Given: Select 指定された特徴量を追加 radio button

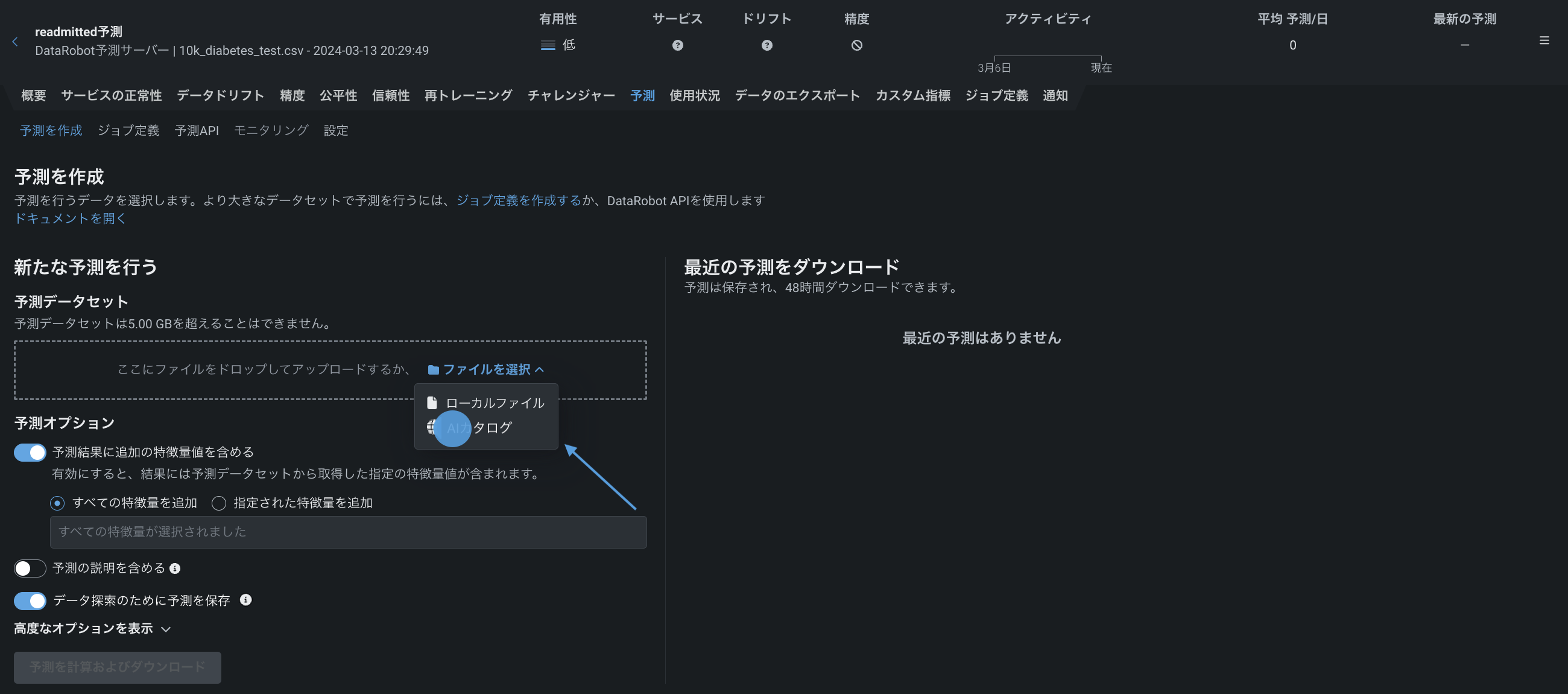Looking at the screenshot, I should [218, 503].
